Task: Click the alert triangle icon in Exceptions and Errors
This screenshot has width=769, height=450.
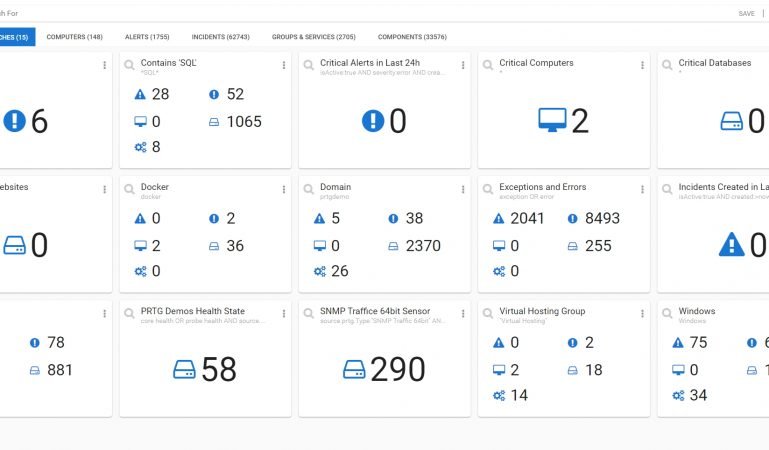Action: pyautogui.click(x=499, y=218)
